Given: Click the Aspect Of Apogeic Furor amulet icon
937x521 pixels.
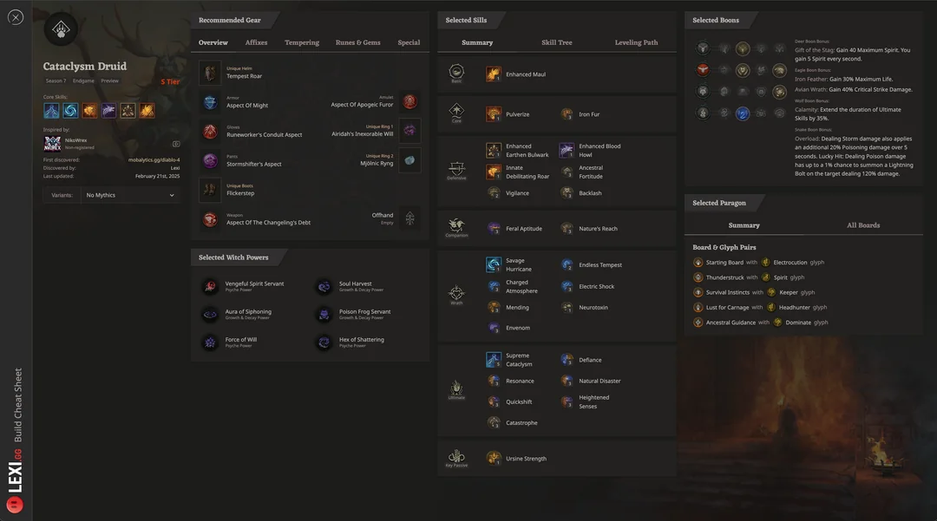Looking at the screenshot, I should click(409, 102).
